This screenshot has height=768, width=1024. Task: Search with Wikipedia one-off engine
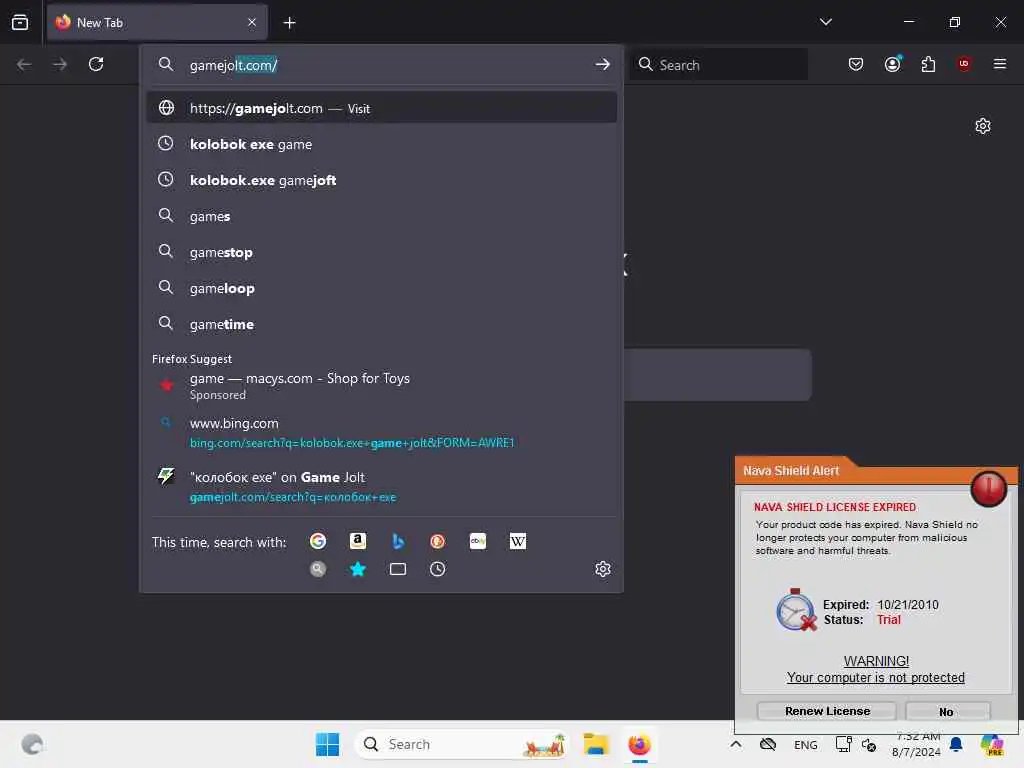[517, 541]
